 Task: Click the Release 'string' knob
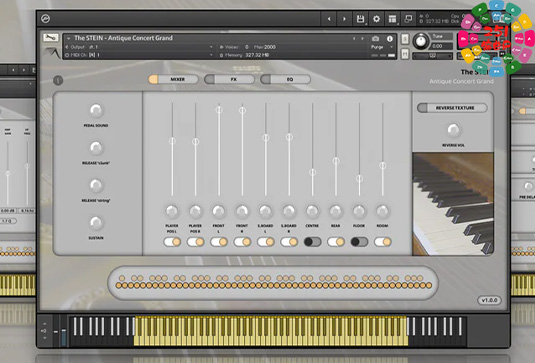[x=96, y=185]
